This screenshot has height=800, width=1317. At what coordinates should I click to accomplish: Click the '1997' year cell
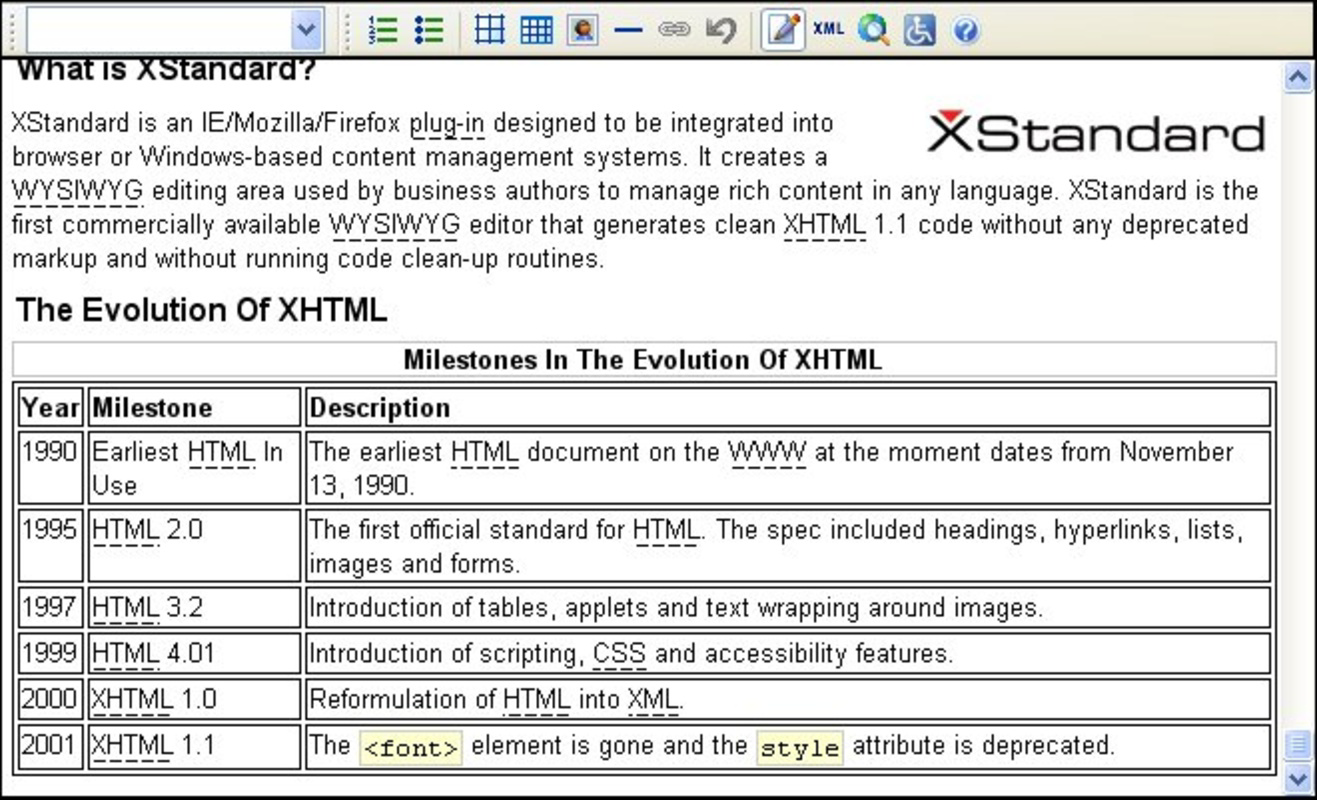[50, 608]
